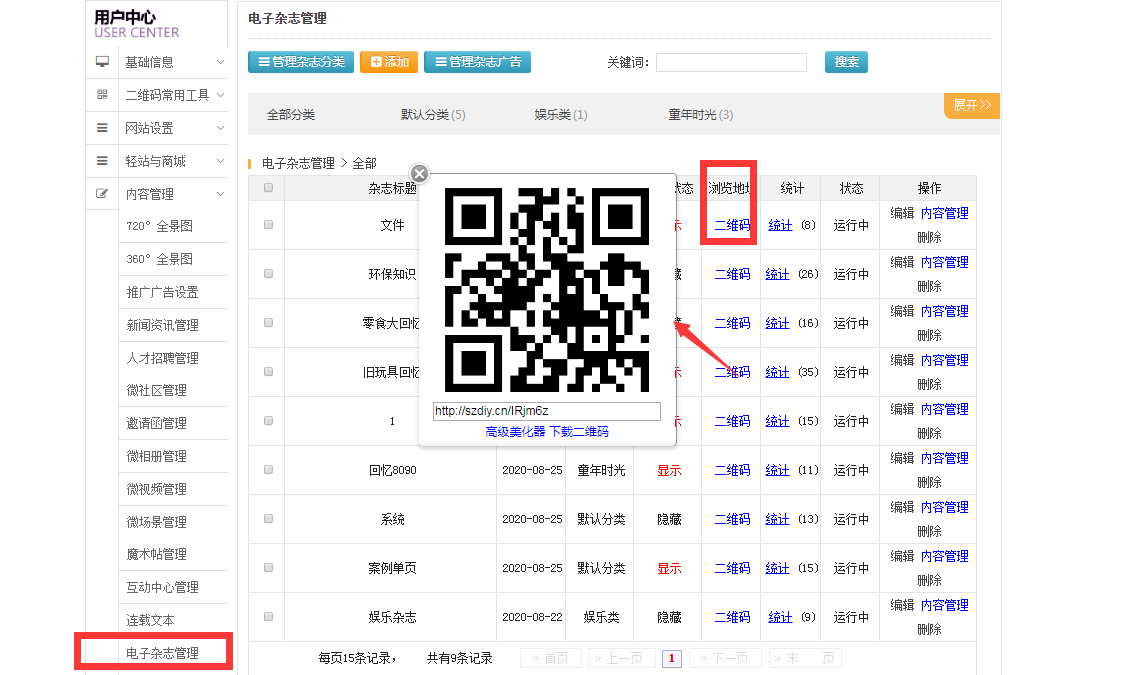The width and height of the screenshot is (1147, 675).
Task: Click the 搜索 search button
Action: (846, 62)
